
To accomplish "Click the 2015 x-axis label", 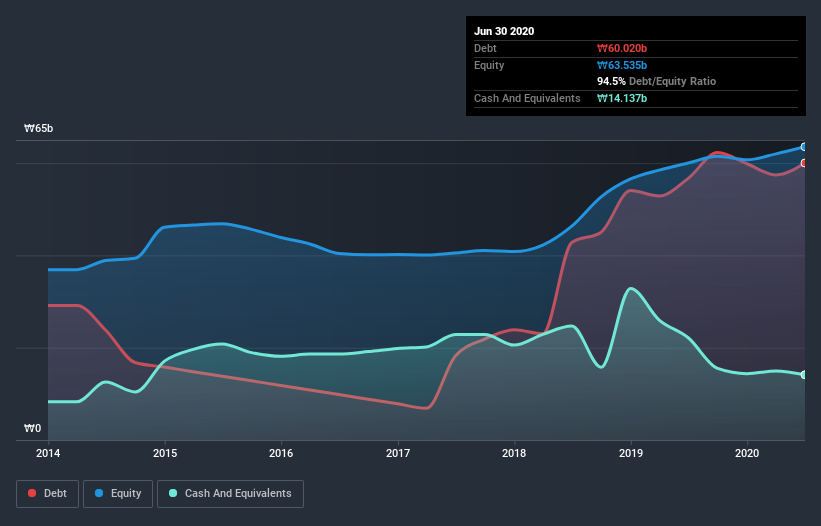I will 165,453.
